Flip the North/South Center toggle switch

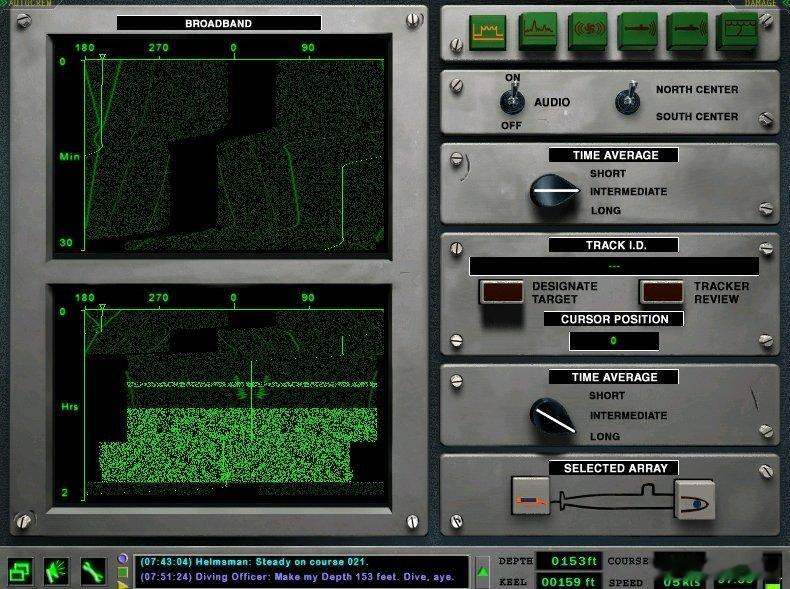(628, 99)
